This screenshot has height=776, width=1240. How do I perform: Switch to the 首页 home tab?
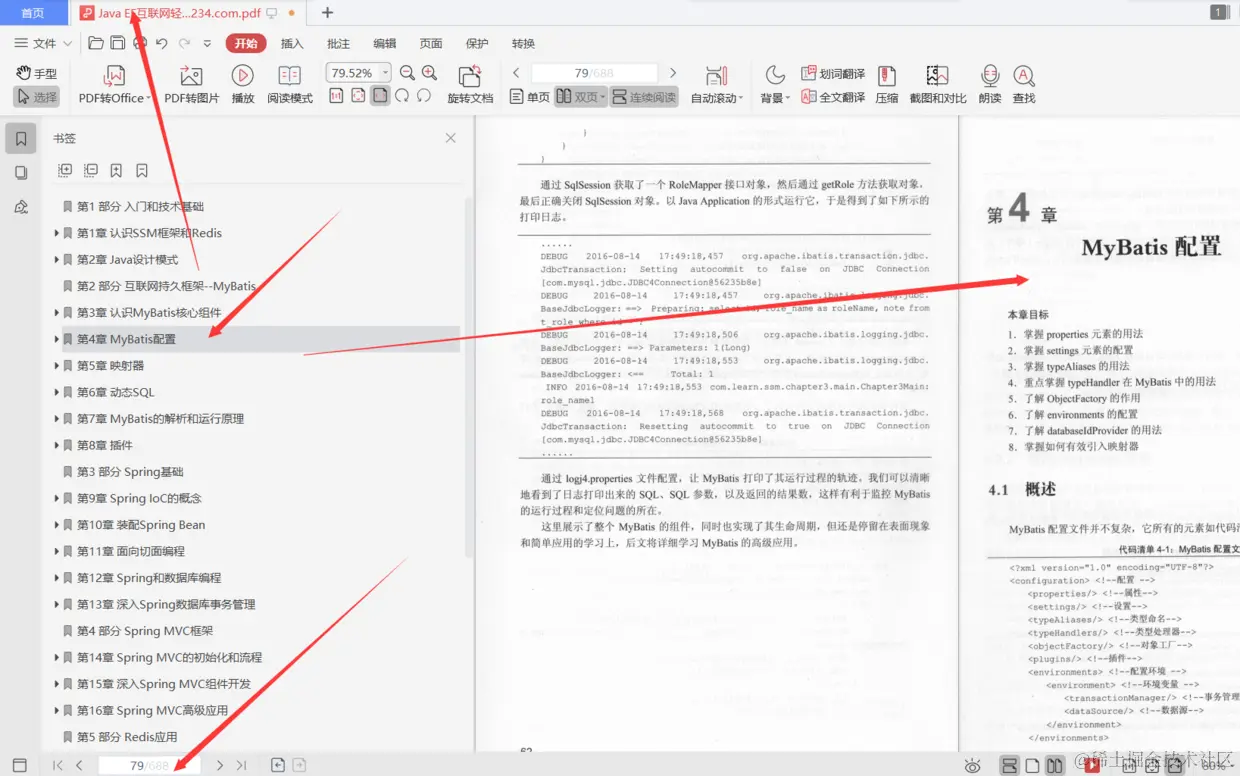[33, 13]
